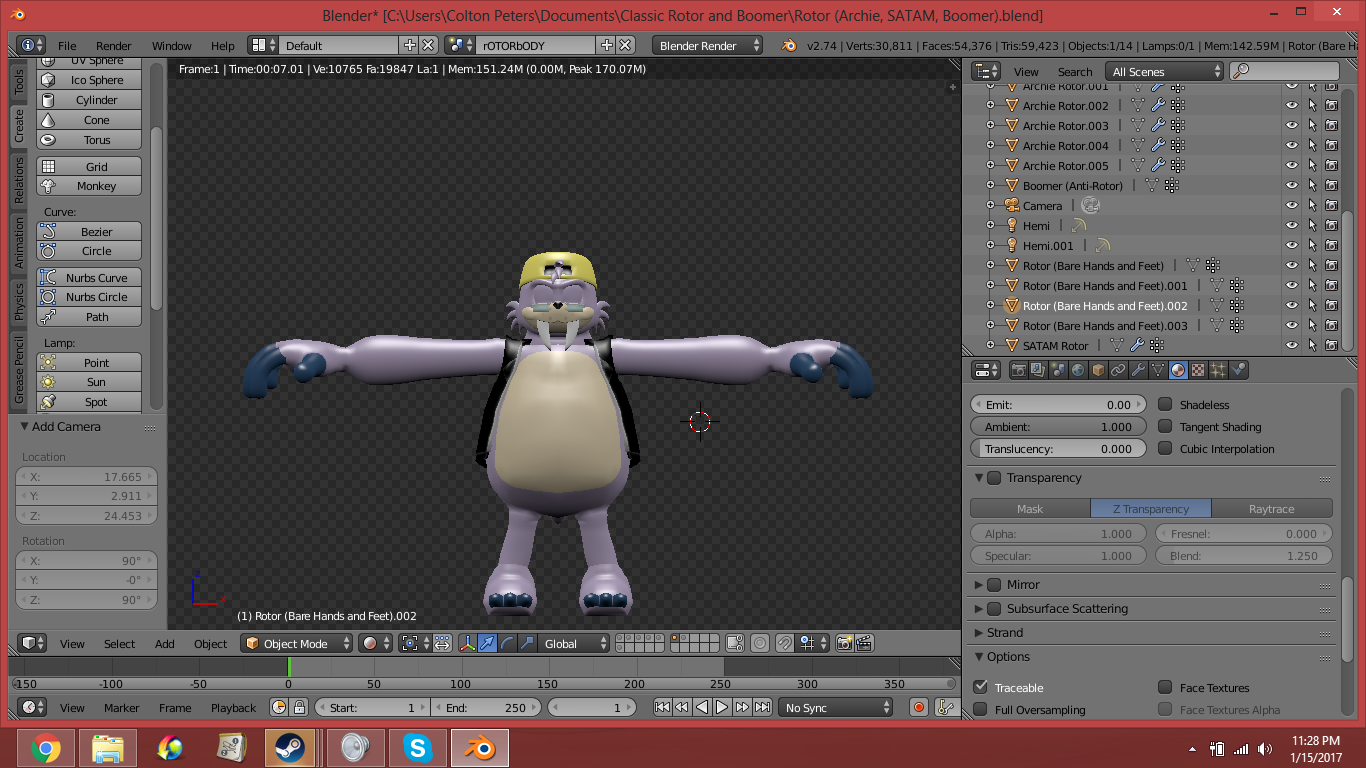Uncheck the Traceable option
Image resolution: width=1366 pixels, height=768 pixels.
click(x=981, y=688)
